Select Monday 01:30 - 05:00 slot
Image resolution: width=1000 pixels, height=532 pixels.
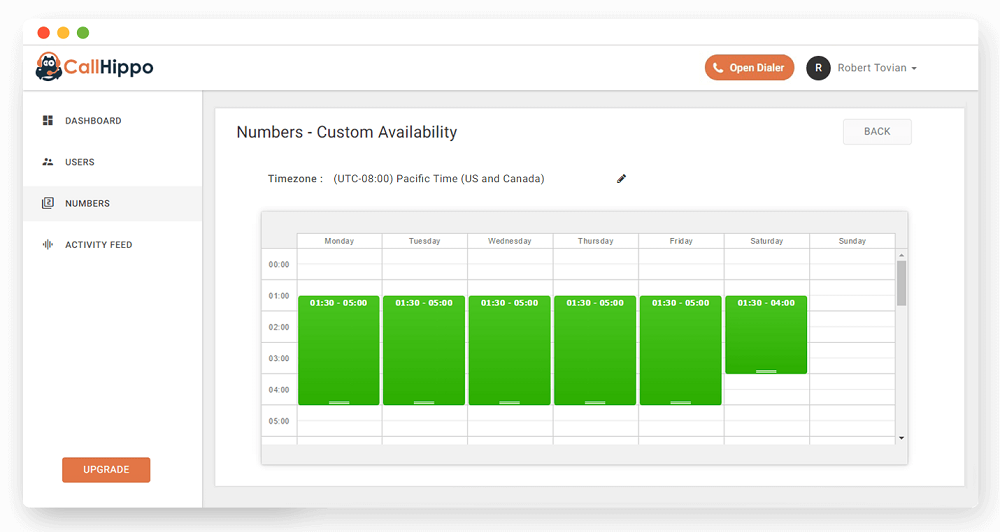click(x=339, y=350)
